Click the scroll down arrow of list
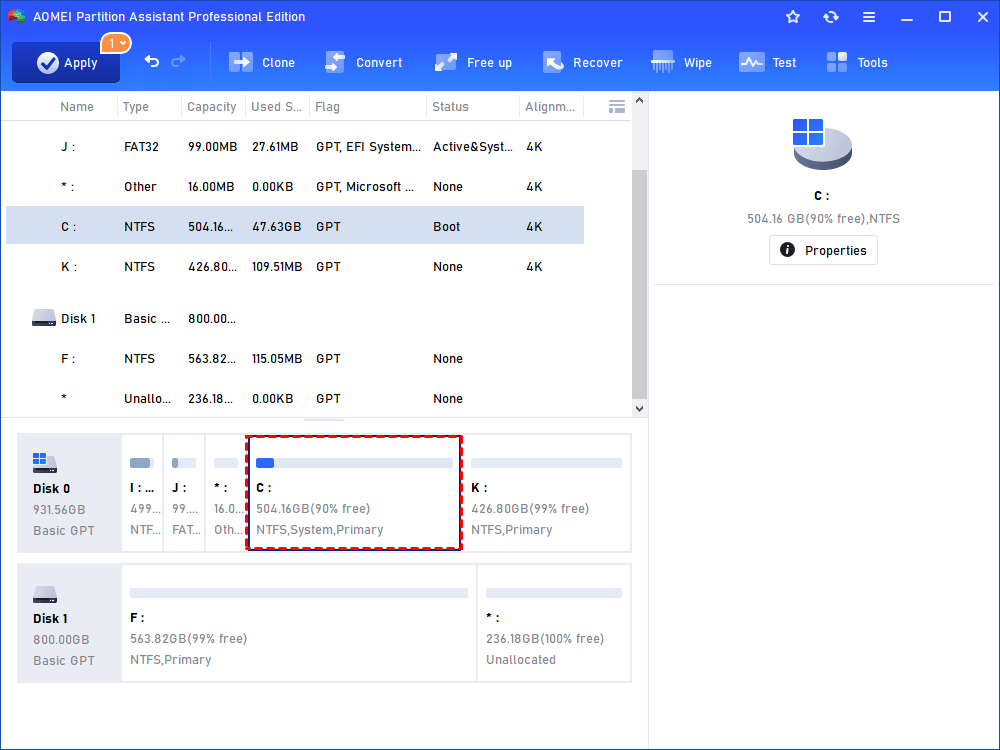This screenshot has width=1000, height=750. coord(640,409)
